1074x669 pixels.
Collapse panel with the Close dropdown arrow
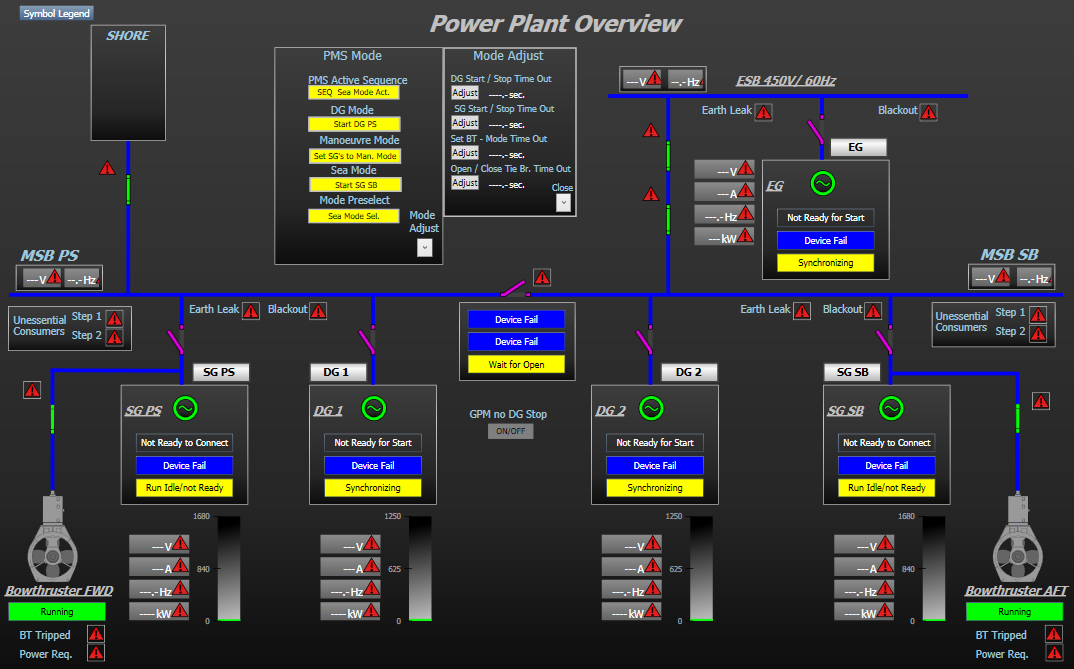563,203
